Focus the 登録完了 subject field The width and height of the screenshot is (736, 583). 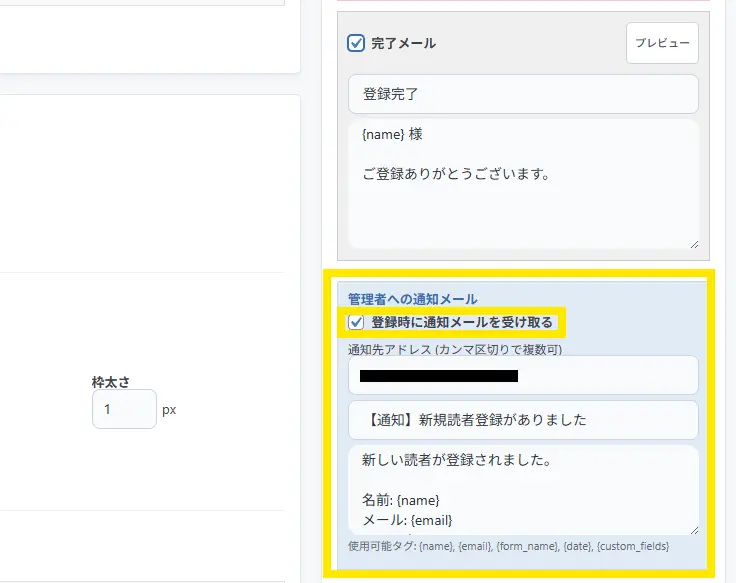click(x=522, y=95)
